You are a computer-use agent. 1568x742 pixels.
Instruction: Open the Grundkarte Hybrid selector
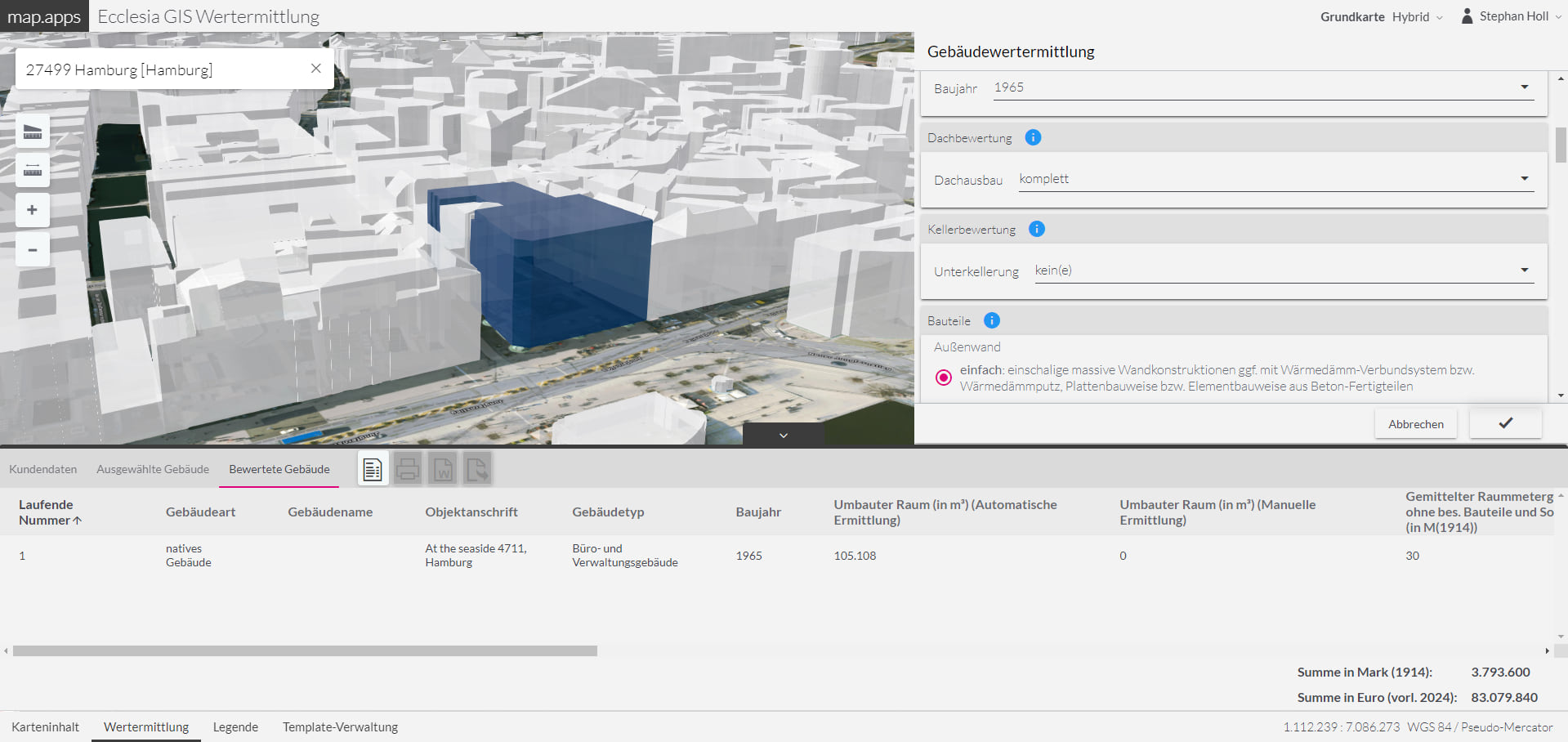1418,16
